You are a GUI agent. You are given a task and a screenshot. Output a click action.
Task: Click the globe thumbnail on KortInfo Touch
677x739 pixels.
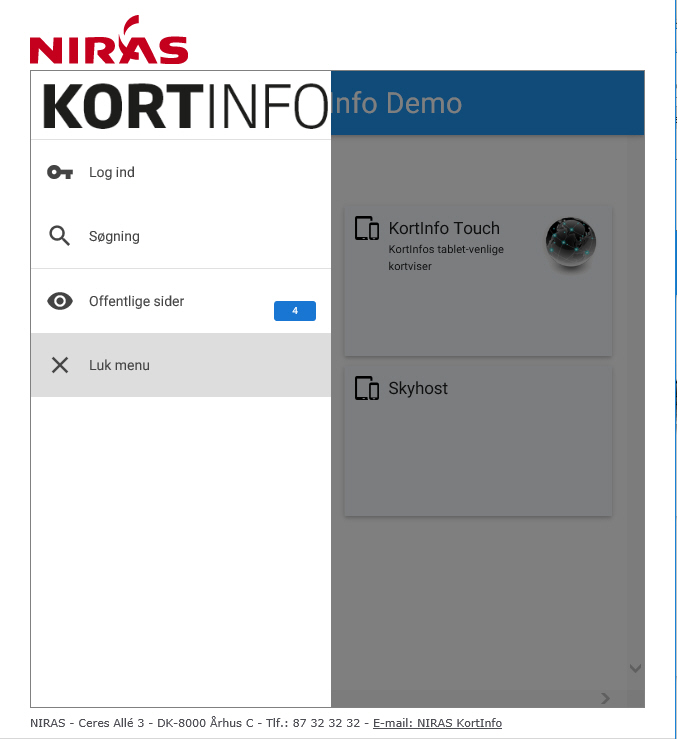[x=571, y=242]
